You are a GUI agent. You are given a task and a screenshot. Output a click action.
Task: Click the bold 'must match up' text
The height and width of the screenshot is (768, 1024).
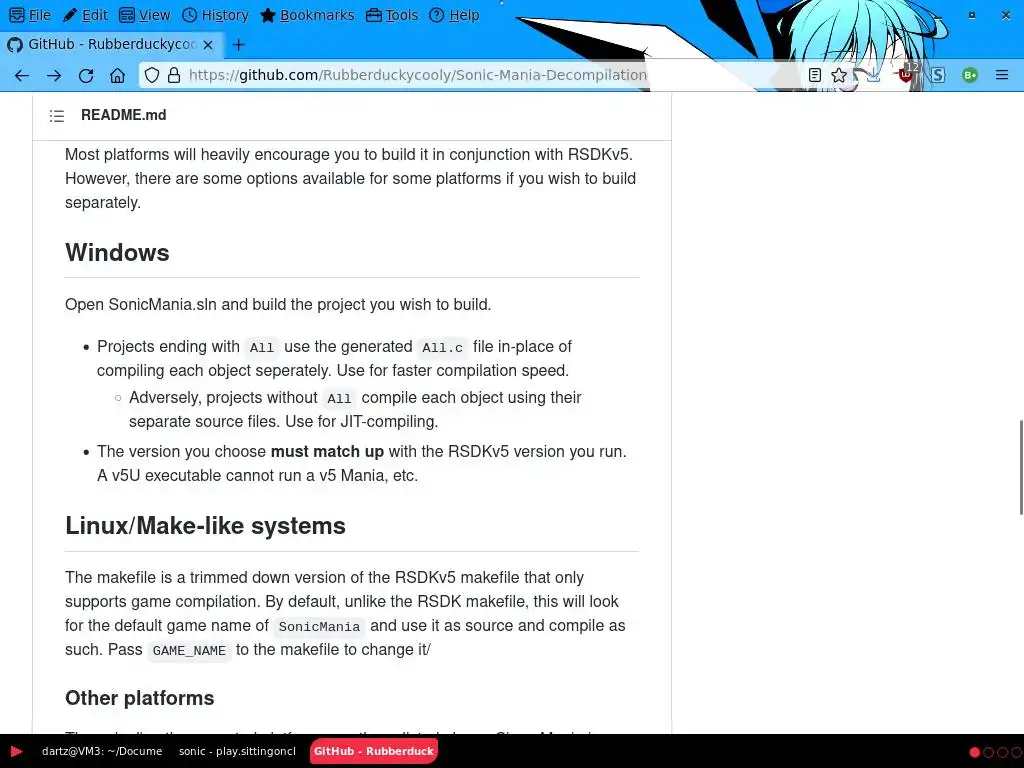click(x=327, y=452)
